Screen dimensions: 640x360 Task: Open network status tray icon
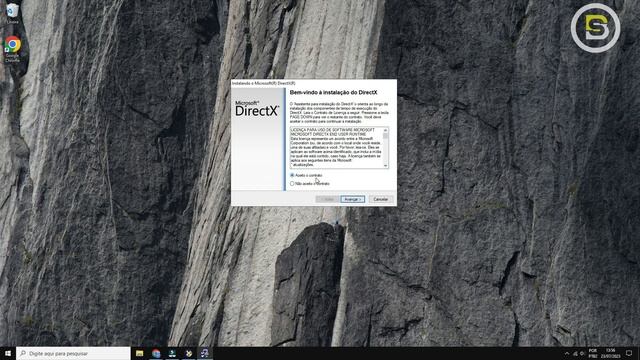click(x=575, y=353)
